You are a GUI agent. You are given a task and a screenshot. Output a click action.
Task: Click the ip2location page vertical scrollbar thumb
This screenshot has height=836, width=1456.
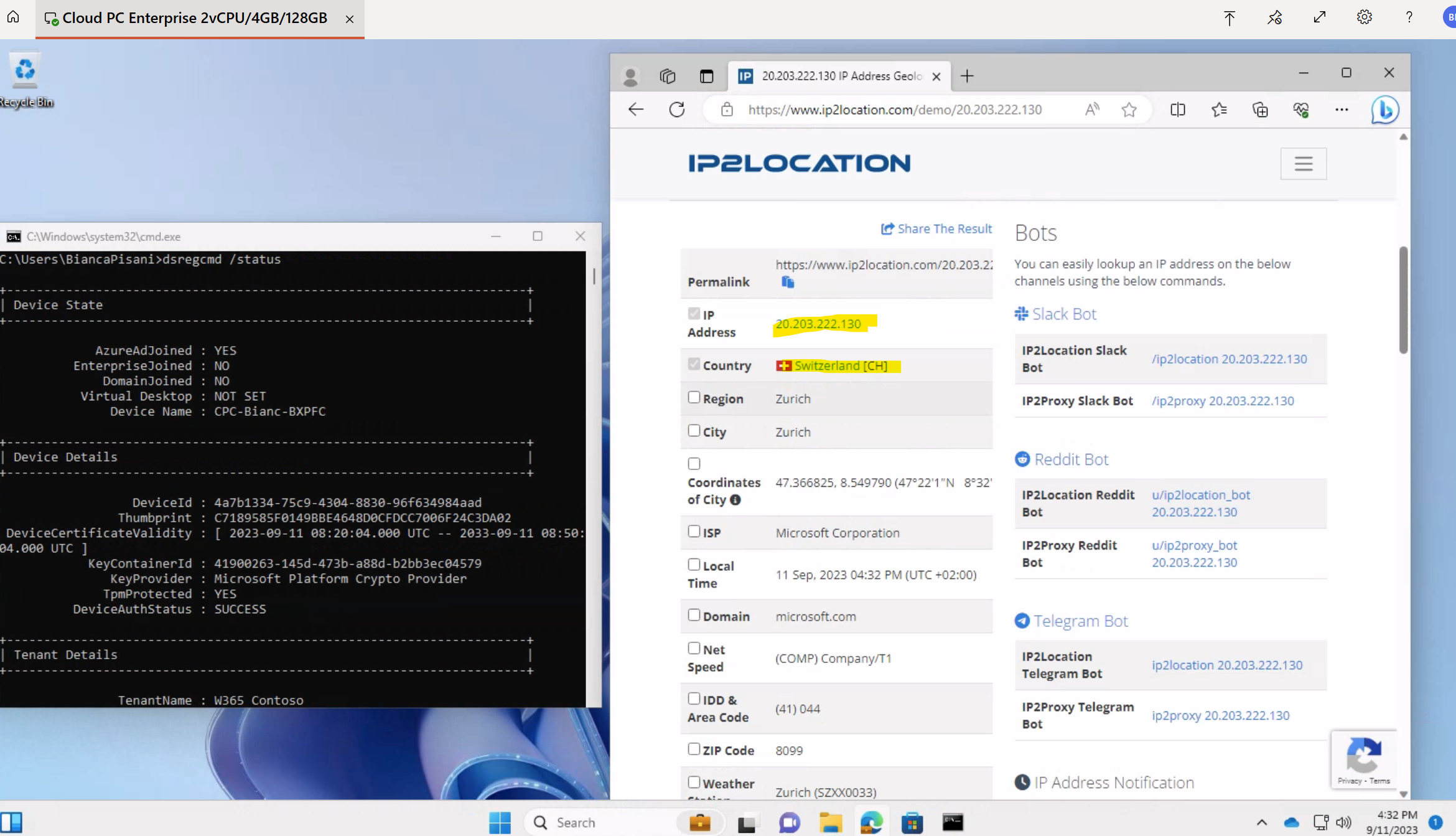[x=1403, y=299]
